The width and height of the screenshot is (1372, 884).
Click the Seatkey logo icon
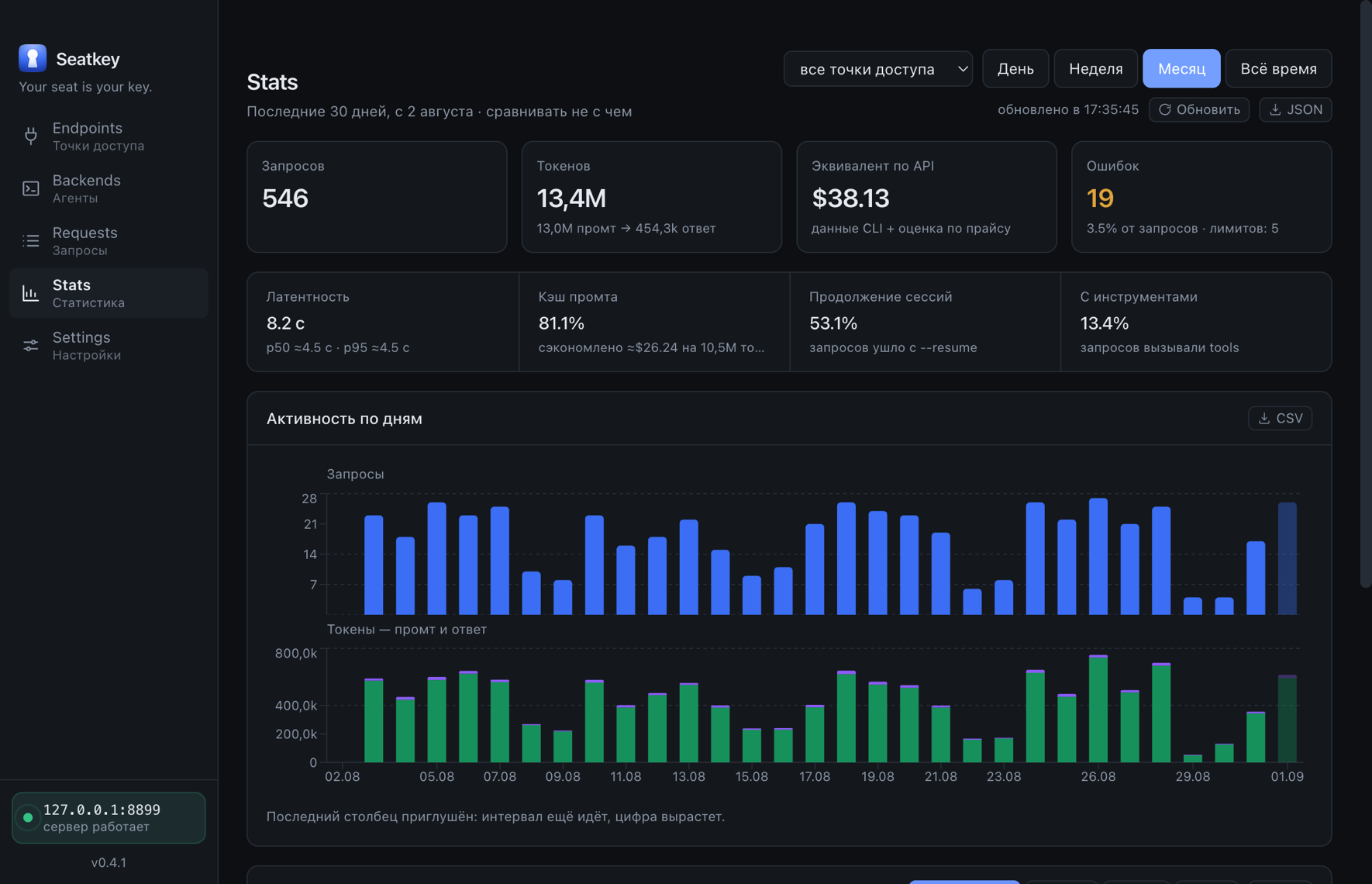(x=33, y=58)
